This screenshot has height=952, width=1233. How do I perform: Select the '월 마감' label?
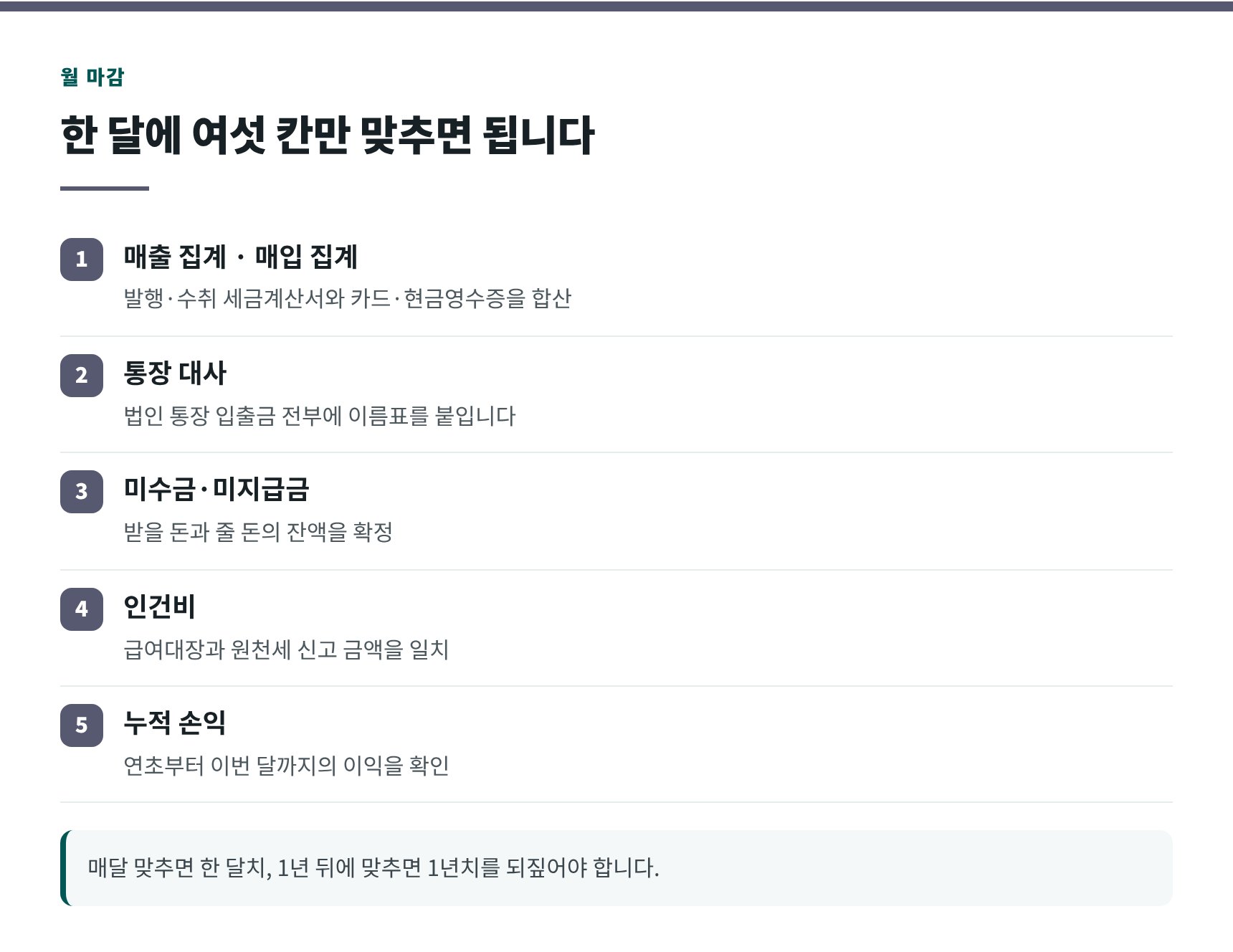coord(92,77)
